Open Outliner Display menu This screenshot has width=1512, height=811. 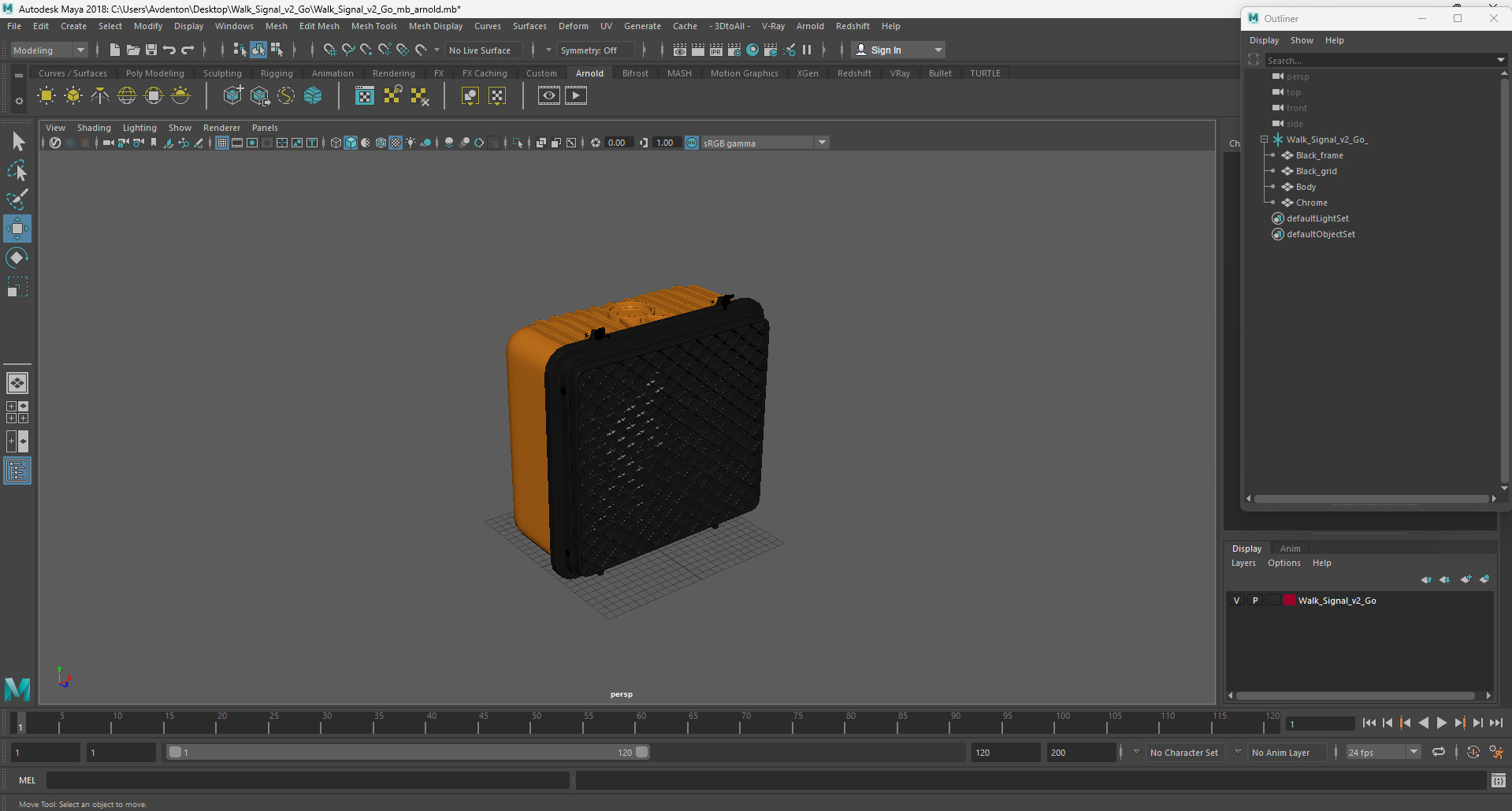[1264, 40]
